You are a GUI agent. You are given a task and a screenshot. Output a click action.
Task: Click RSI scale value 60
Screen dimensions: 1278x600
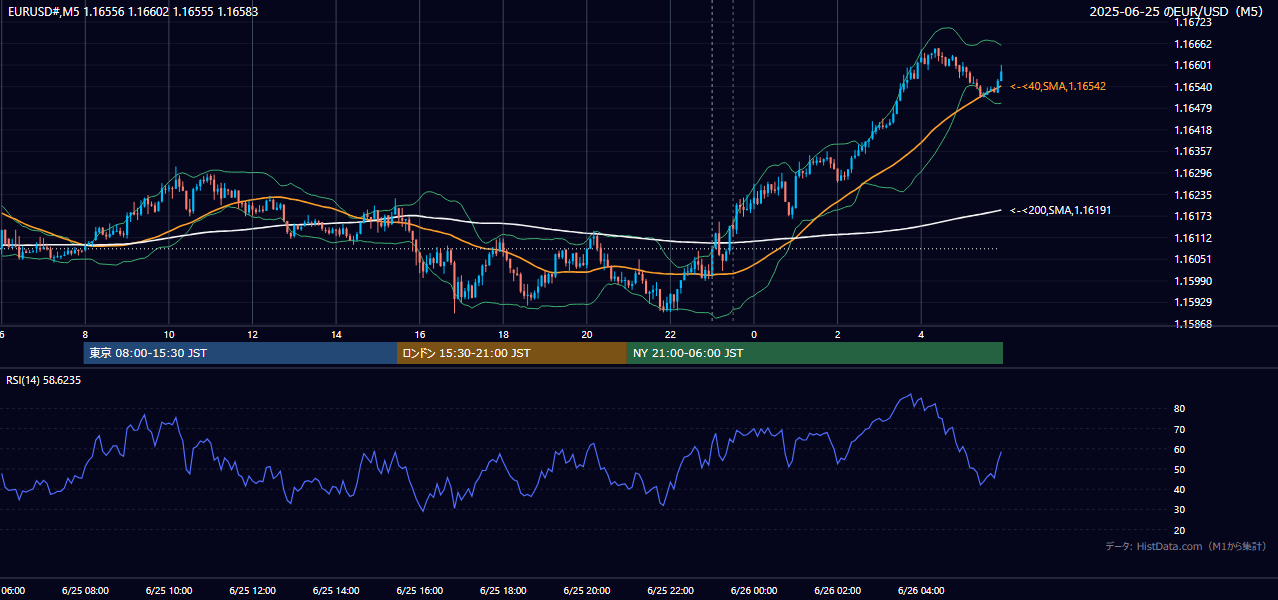click(x=1180, y=450)
